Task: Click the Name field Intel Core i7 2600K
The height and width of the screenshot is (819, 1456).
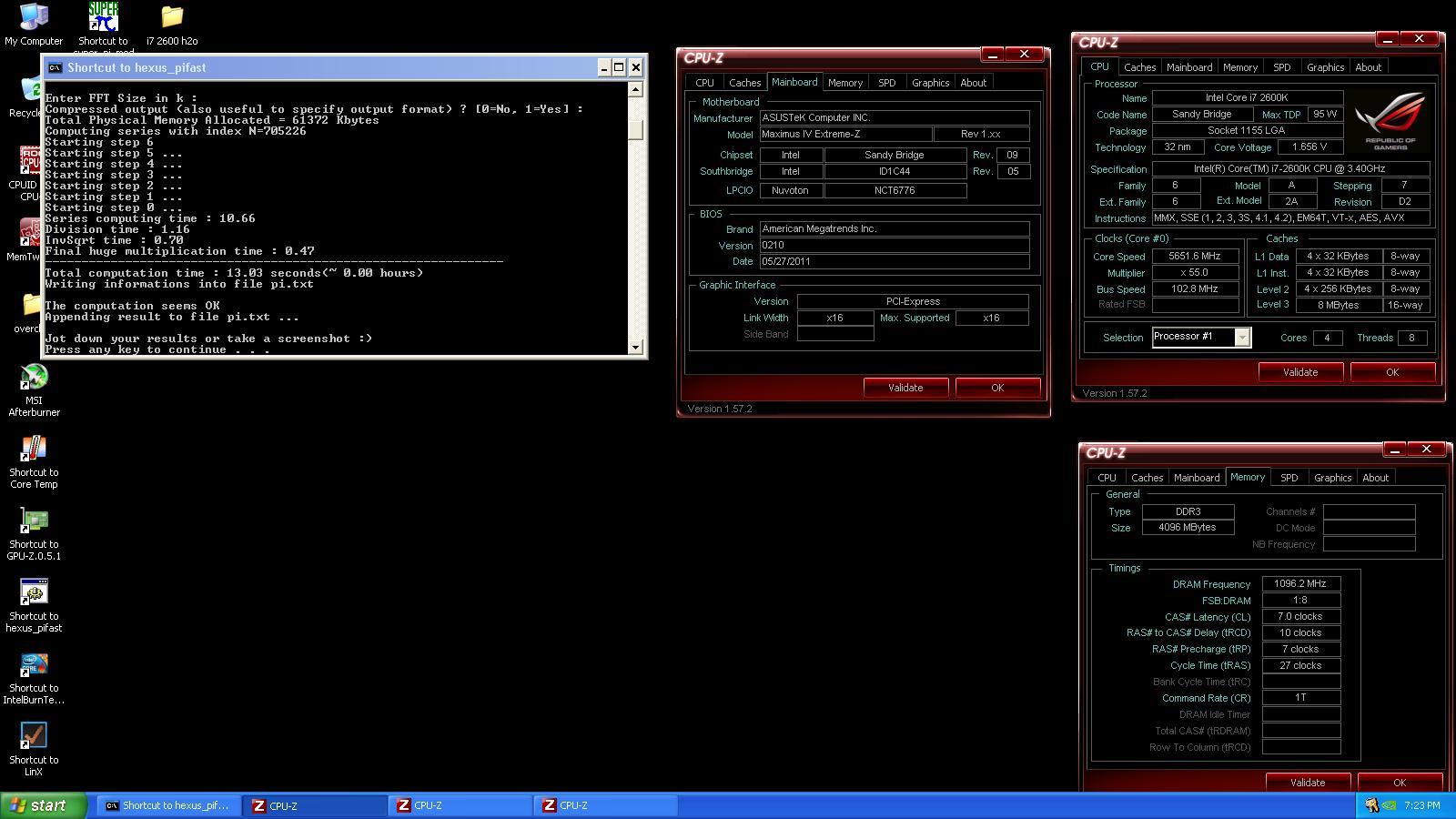Action: point(1248,97)
